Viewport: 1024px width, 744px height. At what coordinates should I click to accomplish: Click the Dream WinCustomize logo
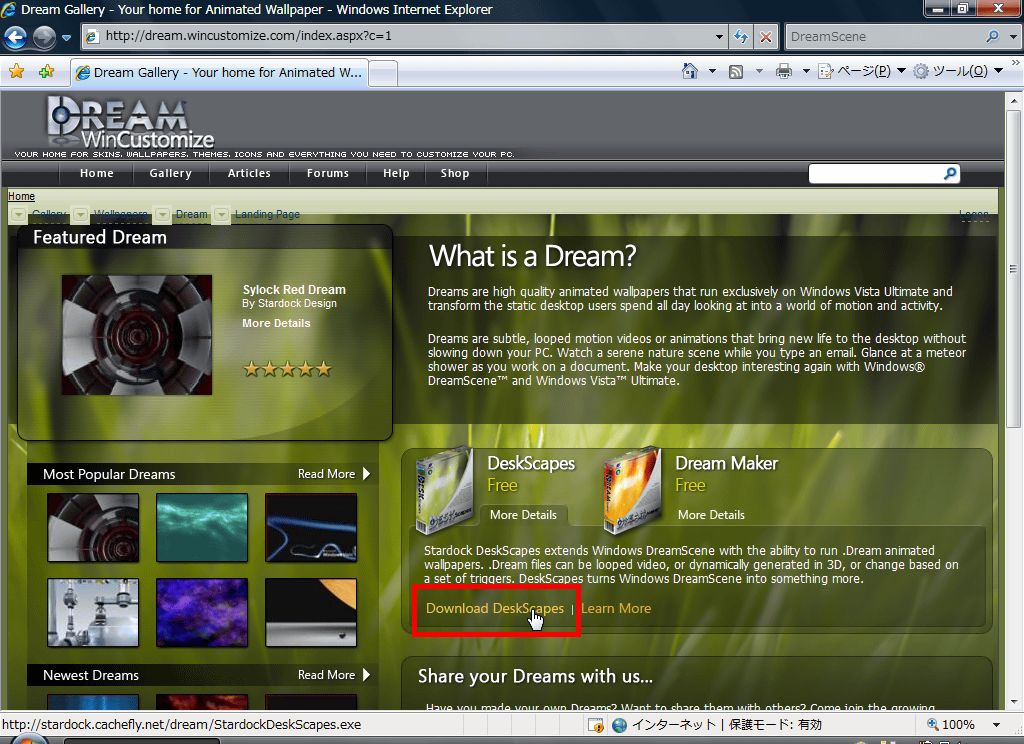(x=131, y=122)
